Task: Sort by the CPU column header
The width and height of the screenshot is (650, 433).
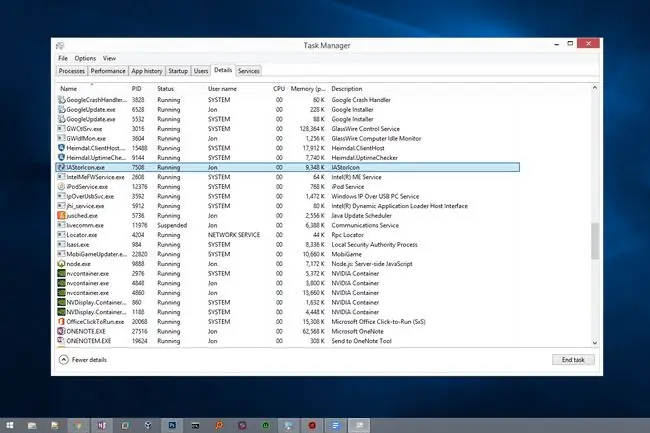Action: (279, 89)
